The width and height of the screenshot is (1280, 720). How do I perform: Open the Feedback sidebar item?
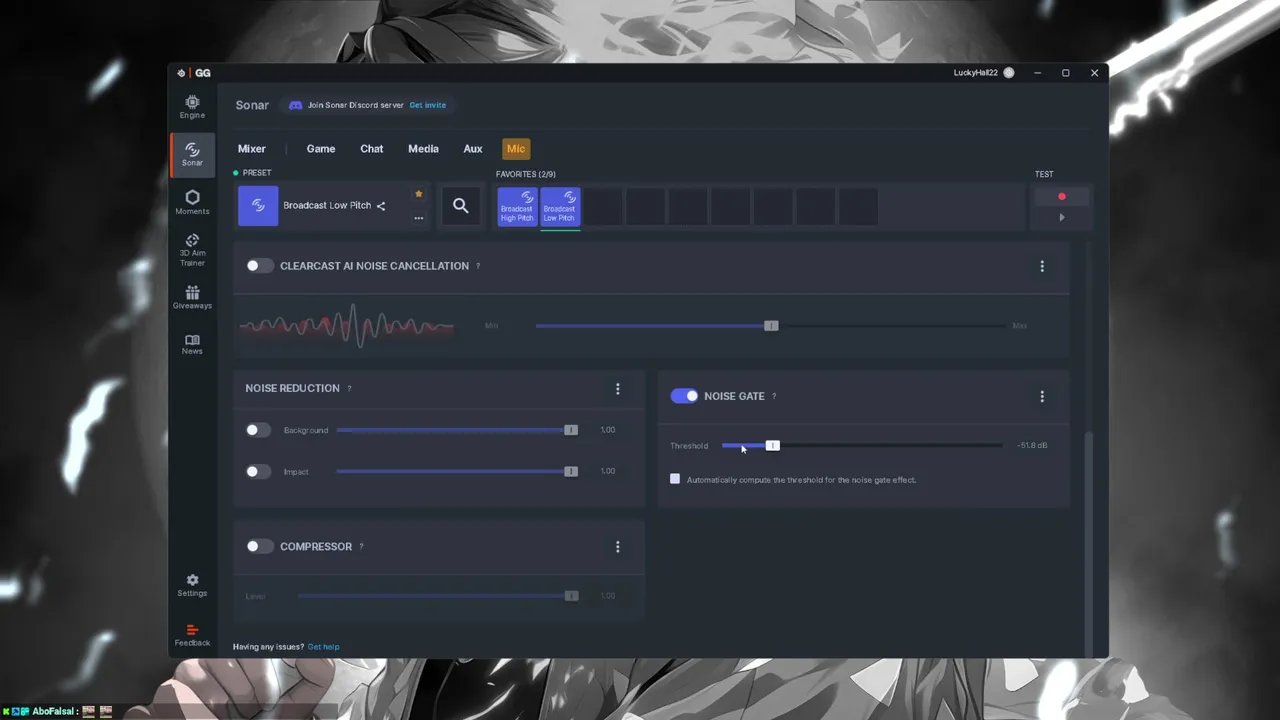point(192,635)
